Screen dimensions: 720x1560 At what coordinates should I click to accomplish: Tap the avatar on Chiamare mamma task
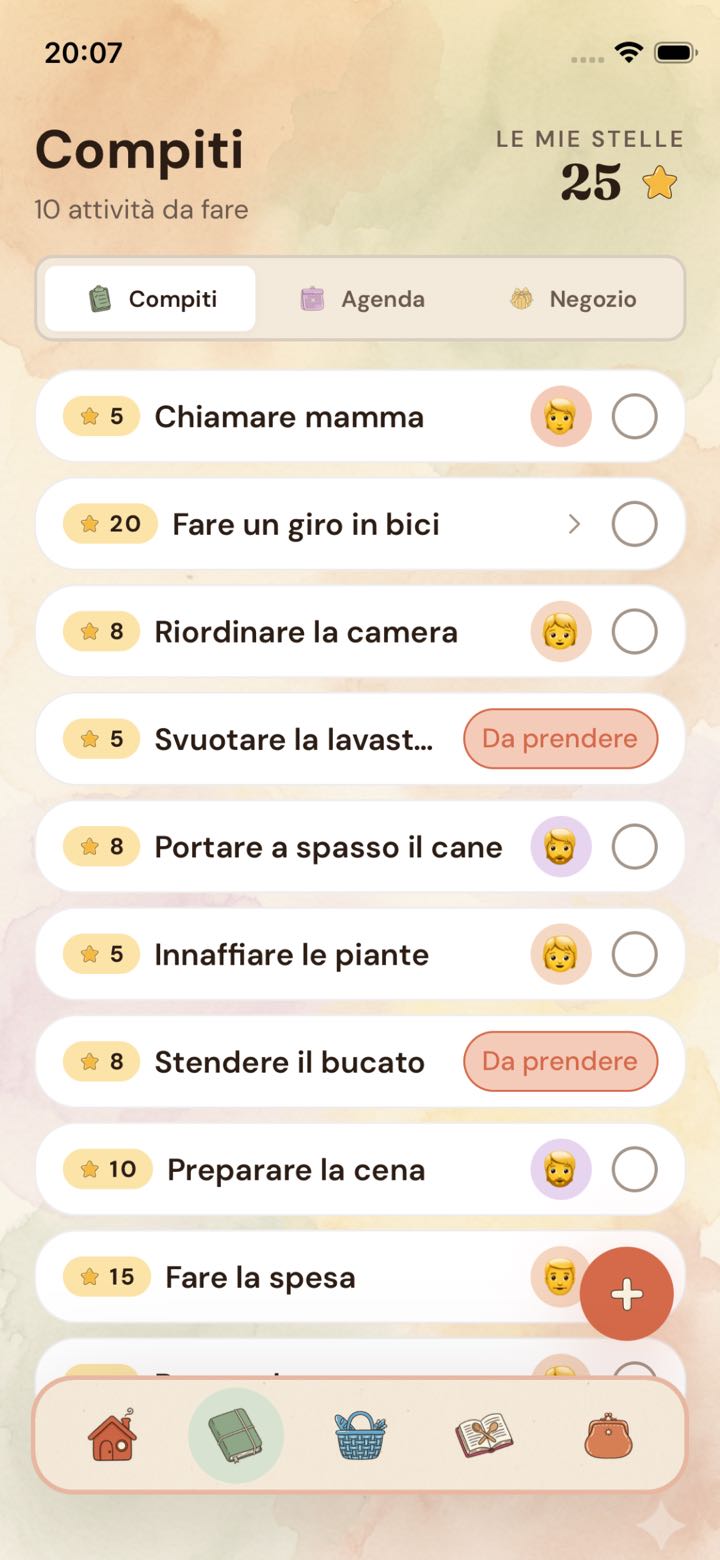560,416
